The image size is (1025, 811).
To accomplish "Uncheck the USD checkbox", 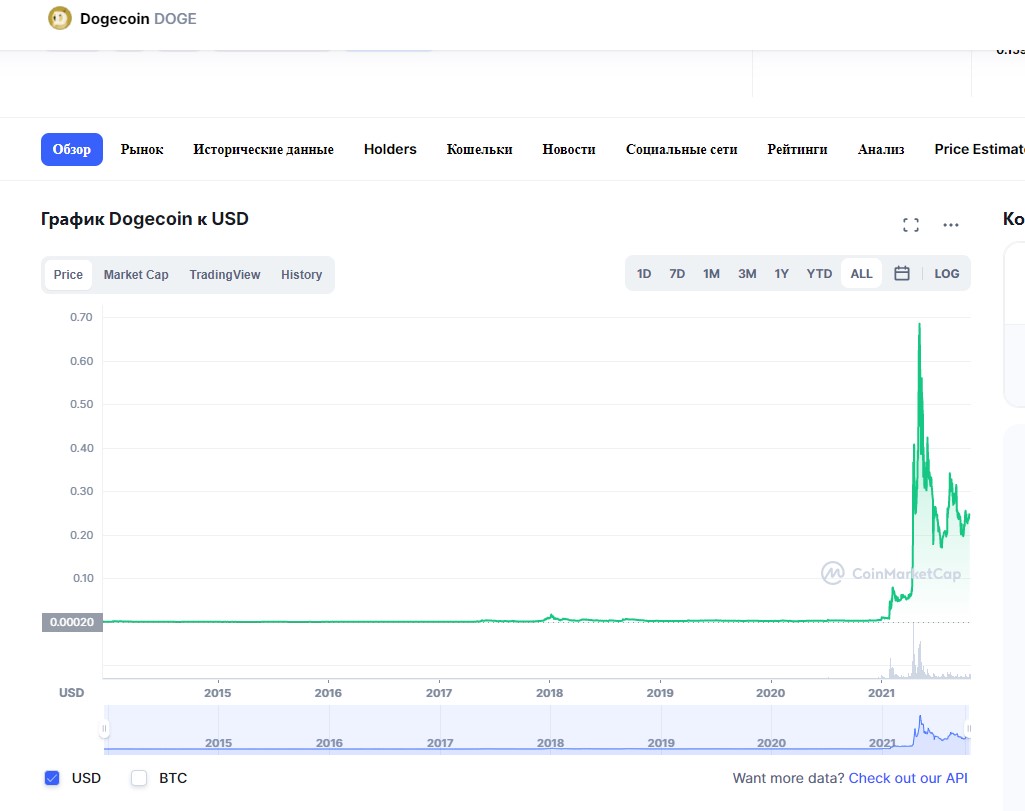I will pyautogui.click(x=52, y=778).
